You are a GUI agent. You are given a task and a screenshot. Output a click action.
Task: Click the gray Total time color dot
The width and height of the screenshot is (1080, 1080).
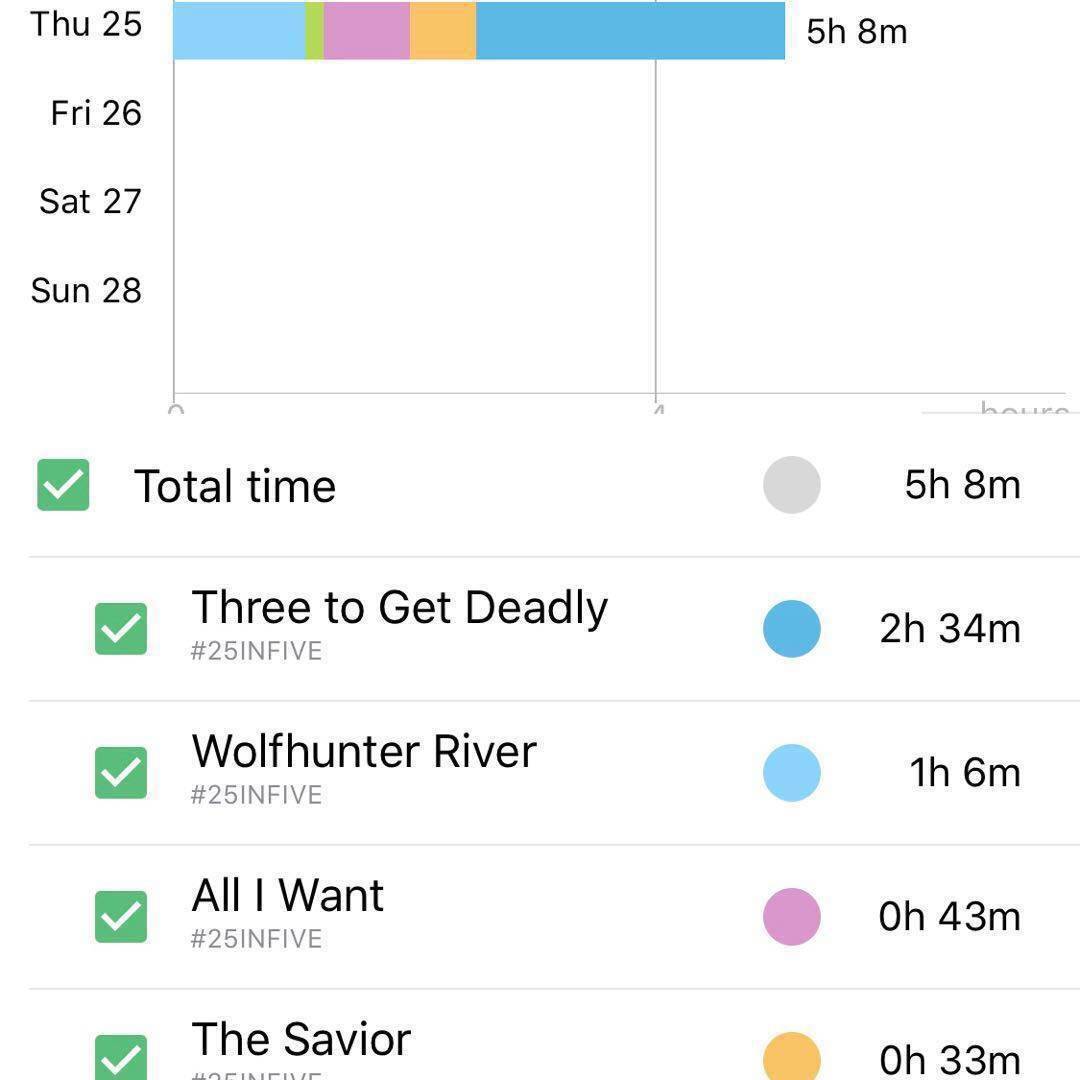(791, 485)
